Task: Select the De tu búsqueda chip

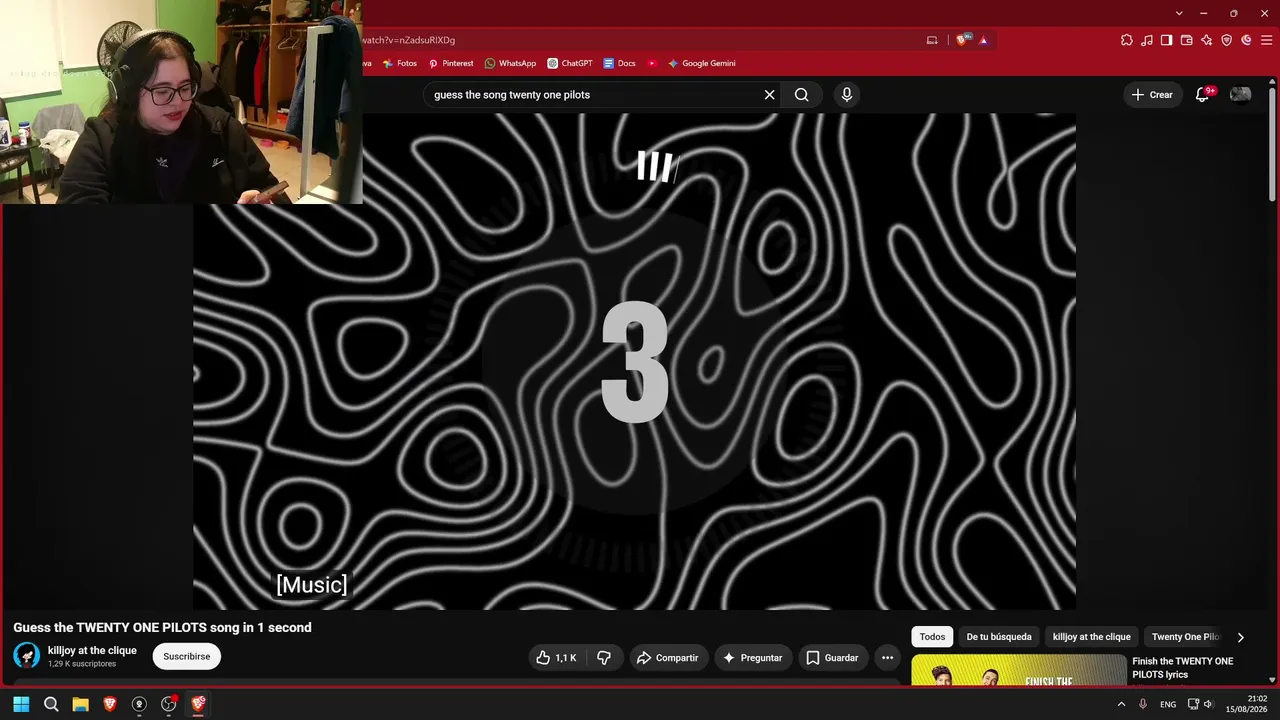Action: click(999, 637)
